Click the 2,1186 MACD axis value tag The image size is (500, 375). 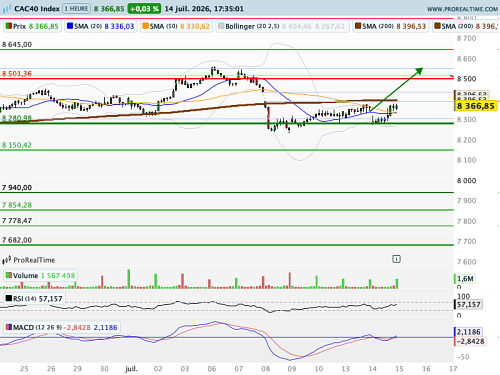pyautogui.click(x=468, y=332)
